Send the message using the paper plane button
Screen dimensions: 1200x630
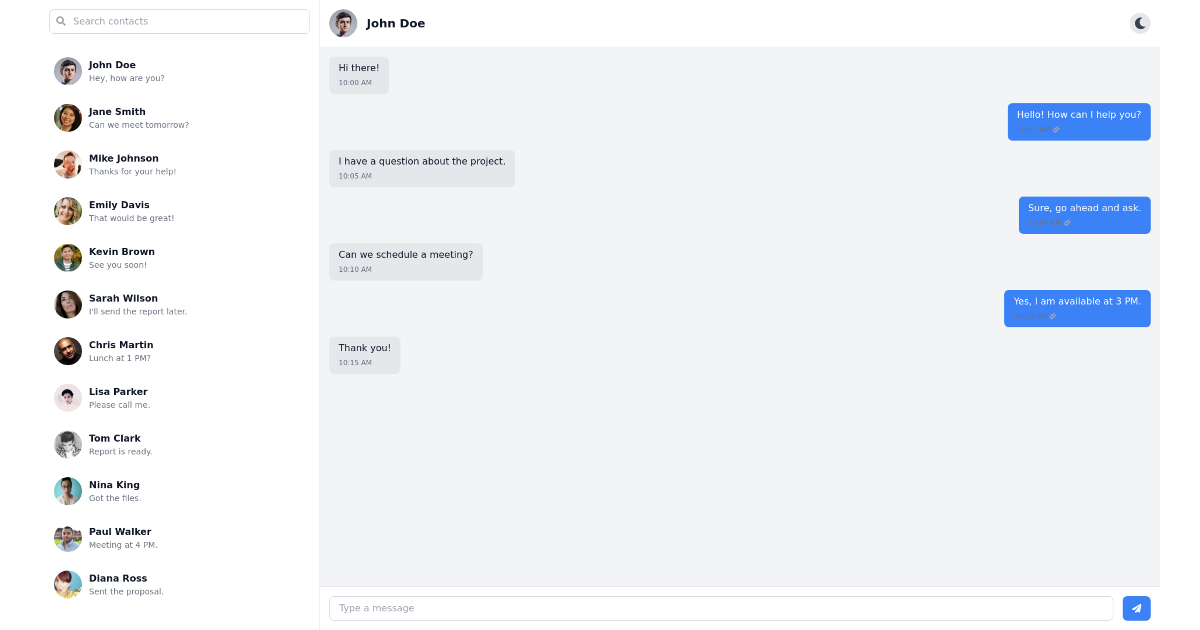click(1136, 608)
